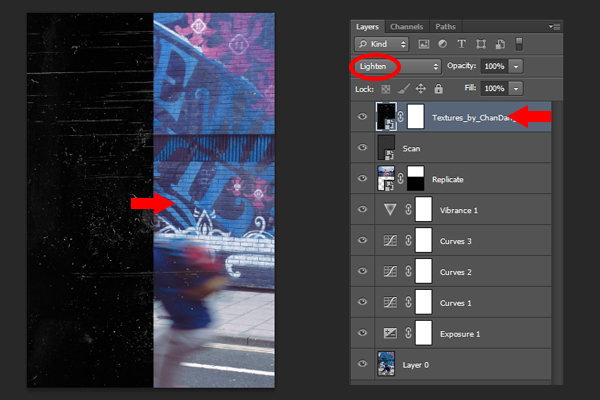
Task: Select the smart object filter icon
Action: click(x=500, y=44)
